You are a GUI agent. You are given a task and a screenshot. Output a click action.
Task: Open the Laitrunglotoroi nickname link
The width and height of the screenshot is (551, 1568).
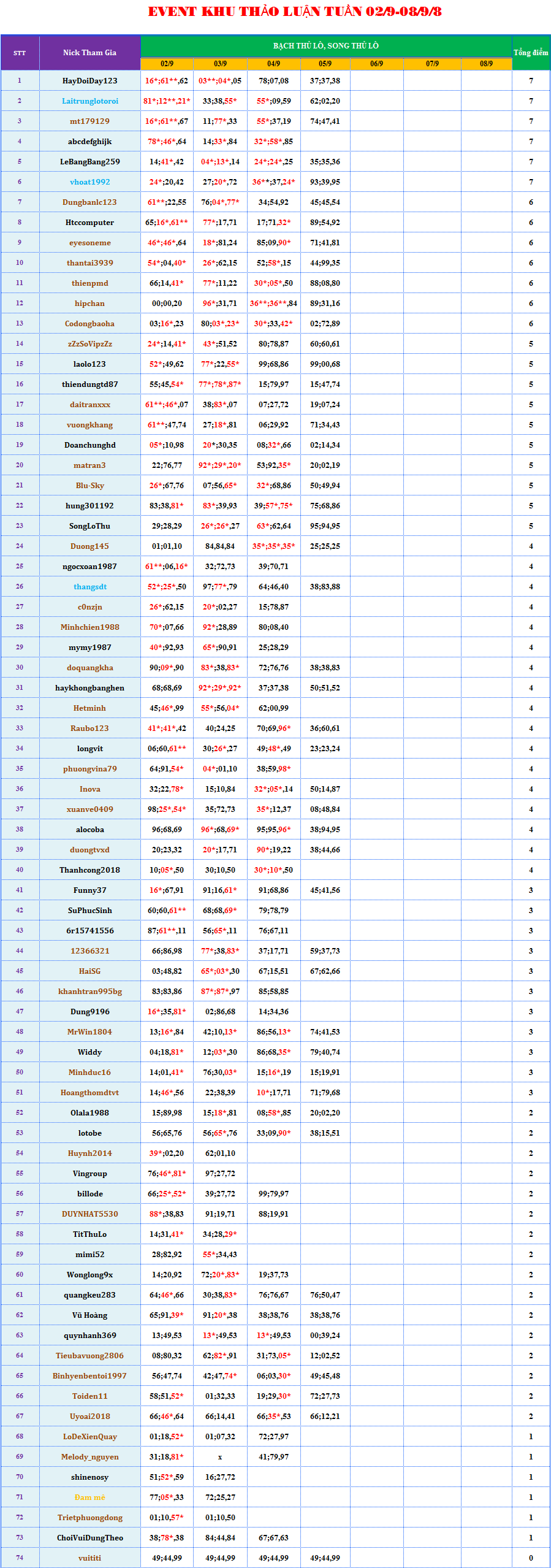point(90,101)
